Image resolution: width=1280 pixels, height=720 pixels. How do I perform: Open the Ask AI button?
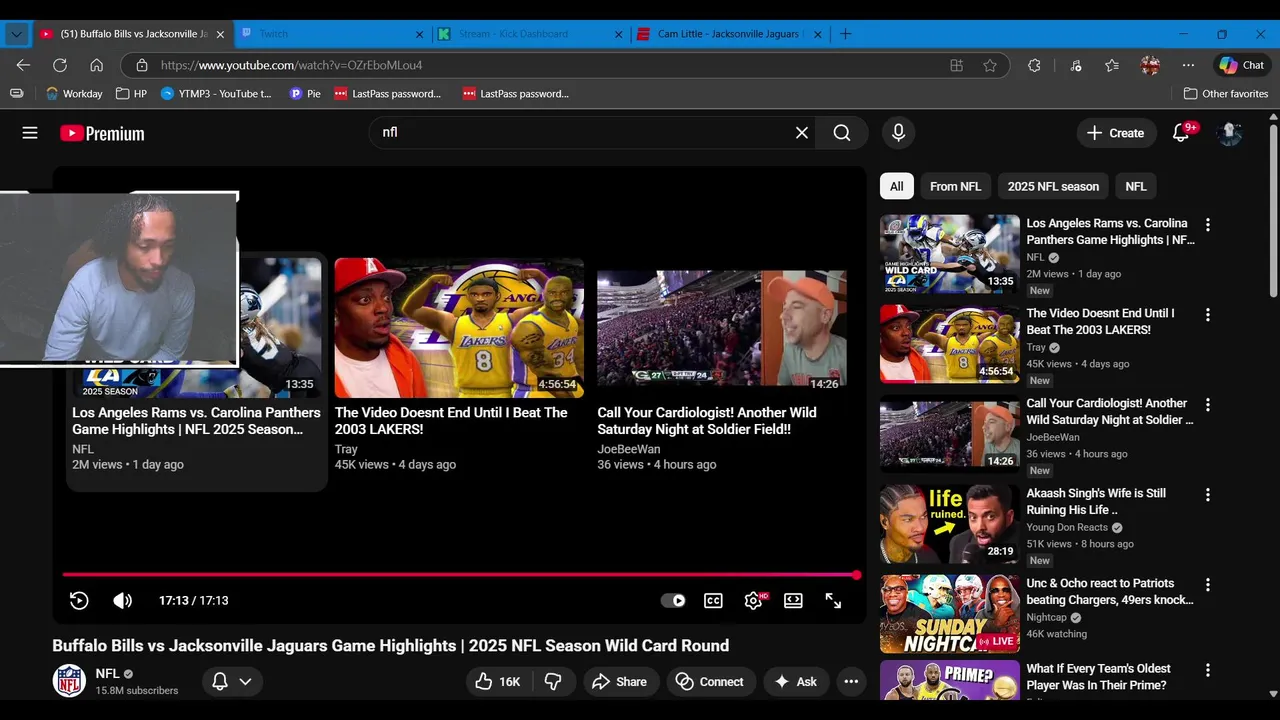(x=796, y=682)
